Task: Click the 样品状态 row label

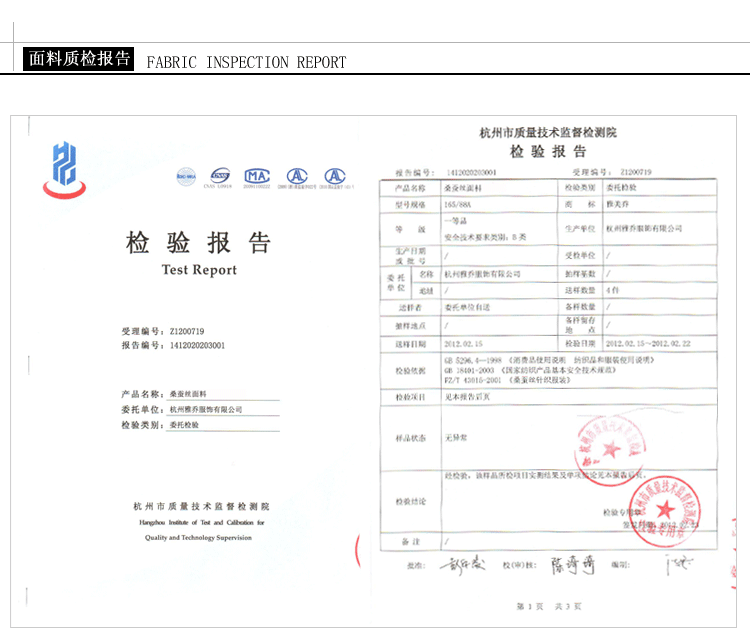Action: click(x=410, y=438)
